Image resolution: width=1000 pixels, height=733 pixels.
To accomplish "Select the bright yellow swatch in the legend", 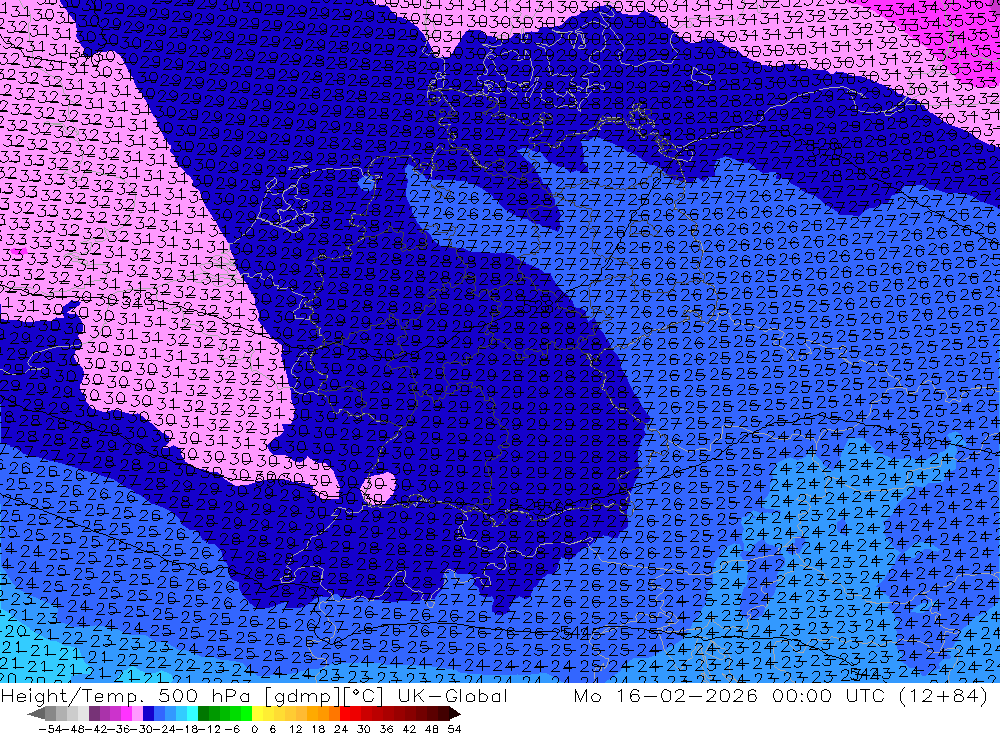I will coord(258,714).
